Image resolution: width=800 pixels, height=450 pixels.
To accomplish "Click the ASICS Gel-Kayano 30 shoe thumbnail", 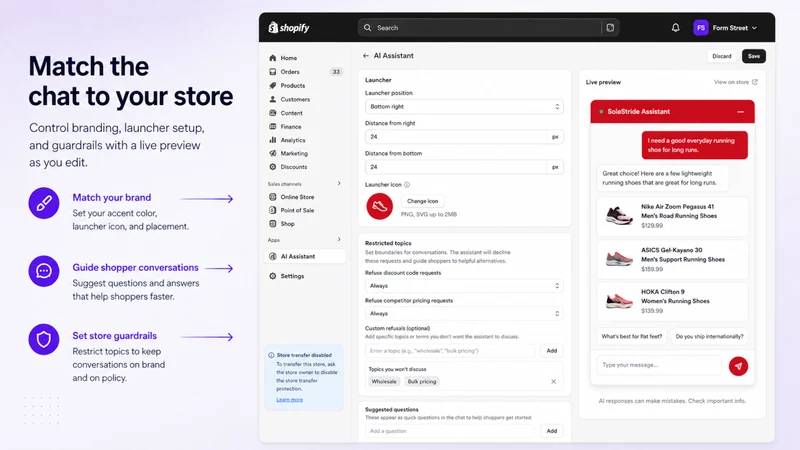I will pyautogui.click(x=619, y=259).
